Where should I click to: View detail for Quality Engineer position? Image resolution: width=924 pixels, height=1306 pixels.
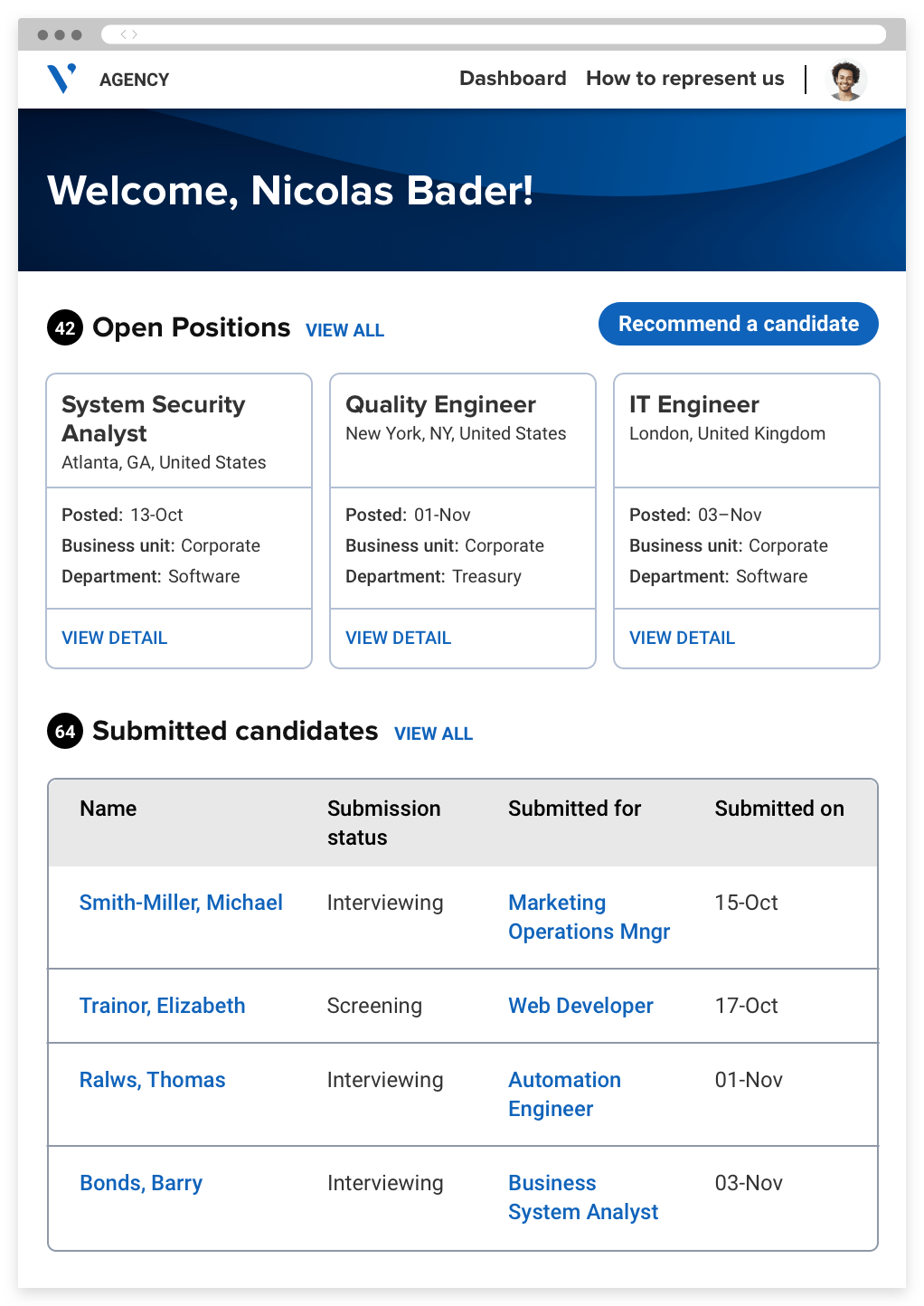(x=398, y=638)
